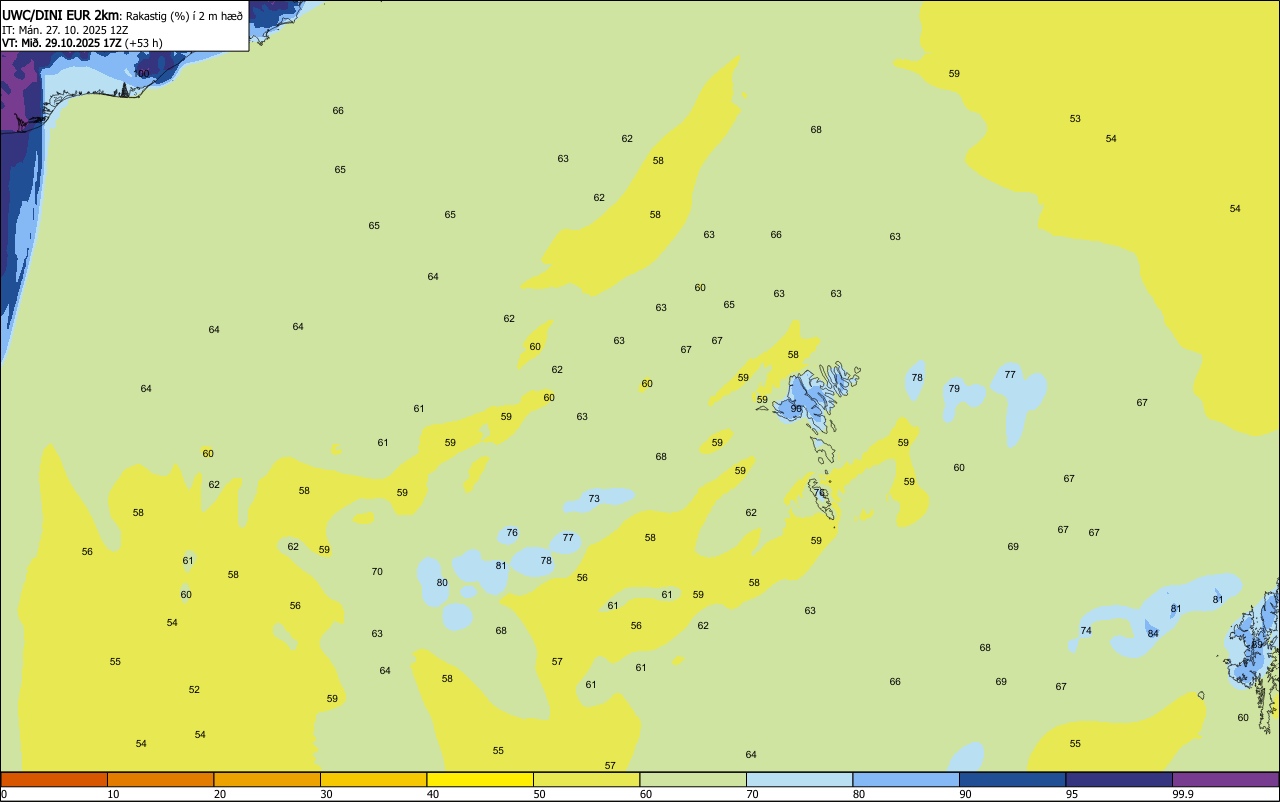Click the 10–20 orange legend swatch

click(160, 779)
